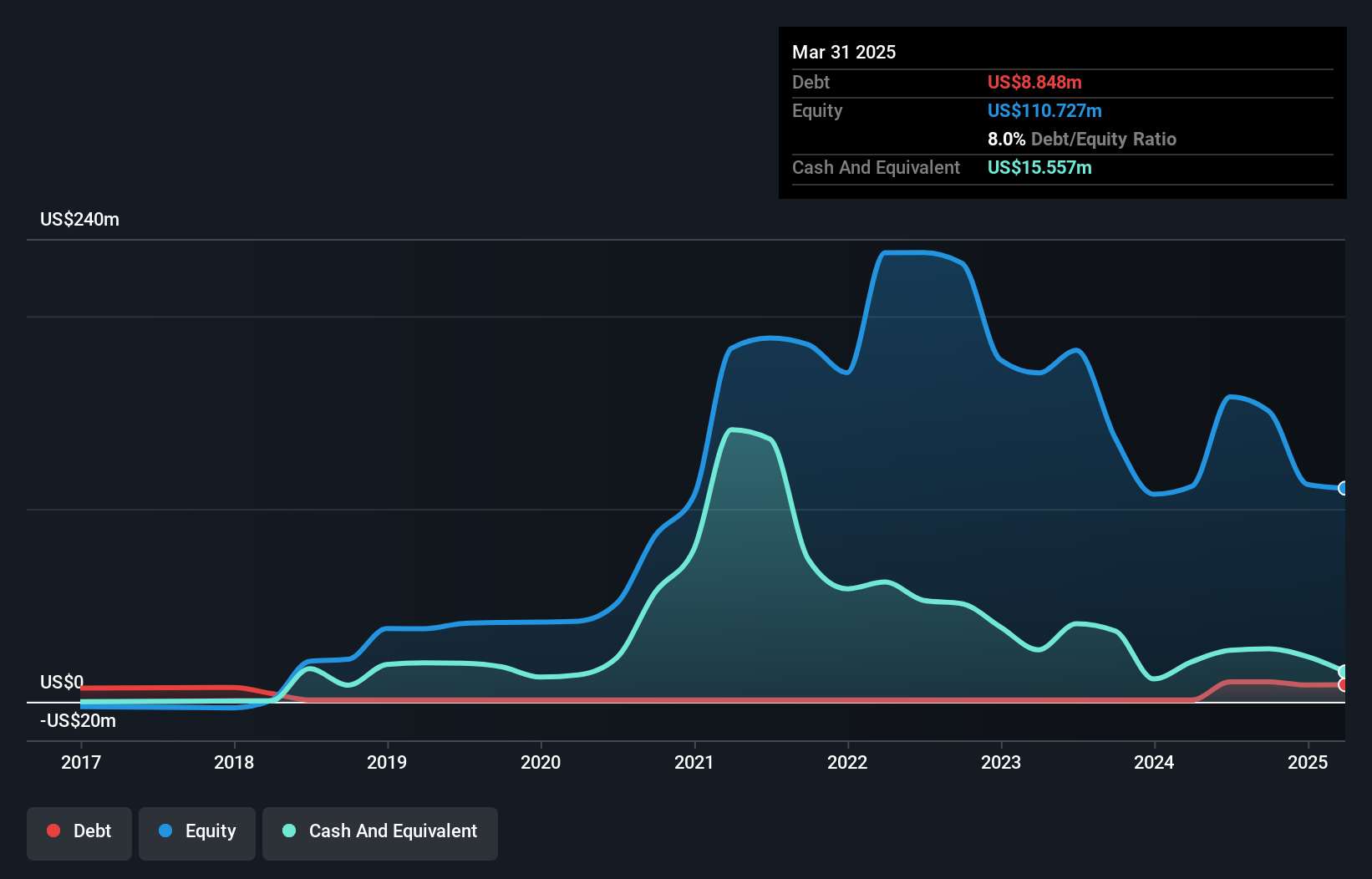Click the blue Equity endpoint marker

click(x=1343, y=488)
